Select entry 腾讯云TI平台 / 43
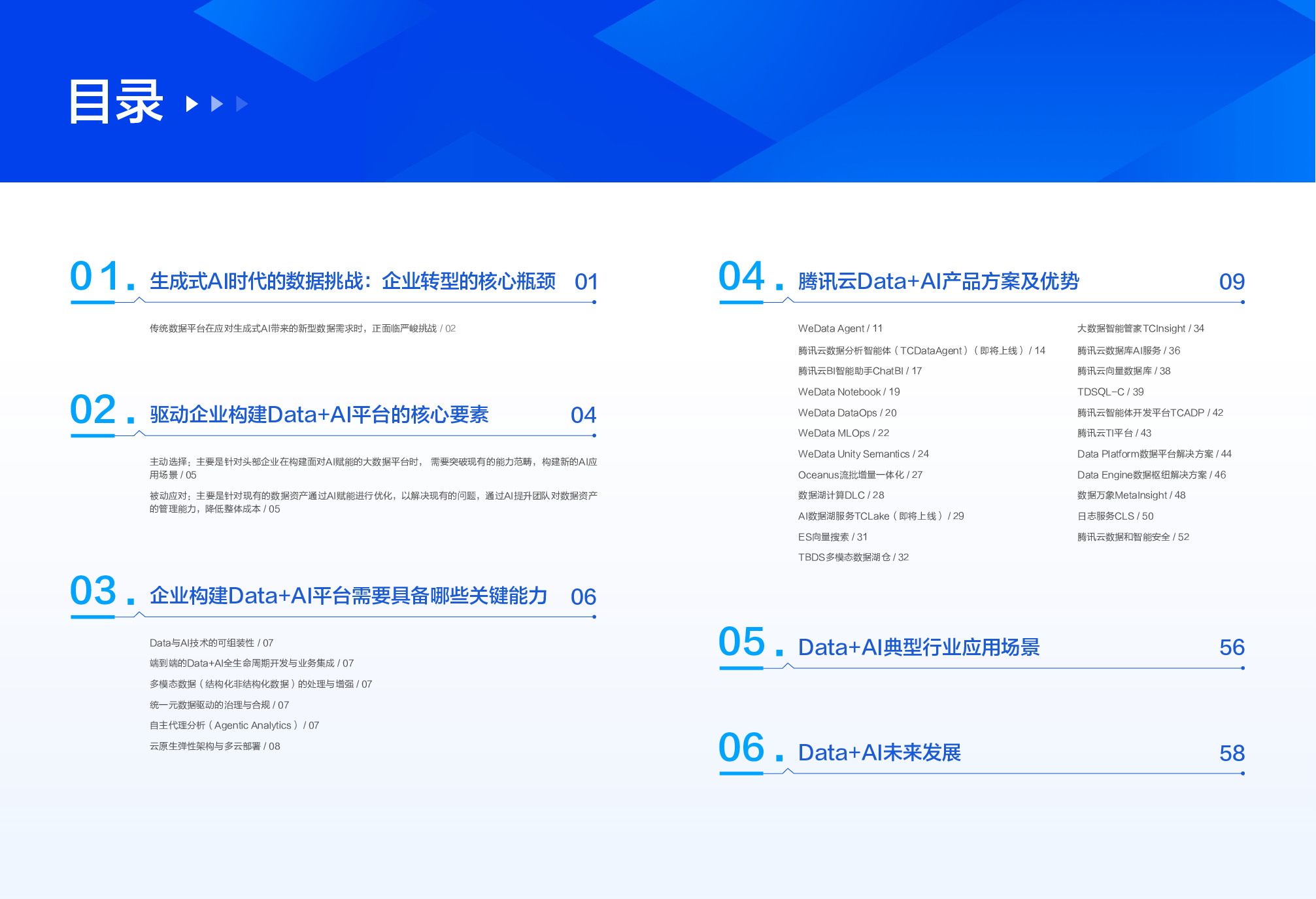The width and height of the screenshot is (1316, 899). [1115, 433]
